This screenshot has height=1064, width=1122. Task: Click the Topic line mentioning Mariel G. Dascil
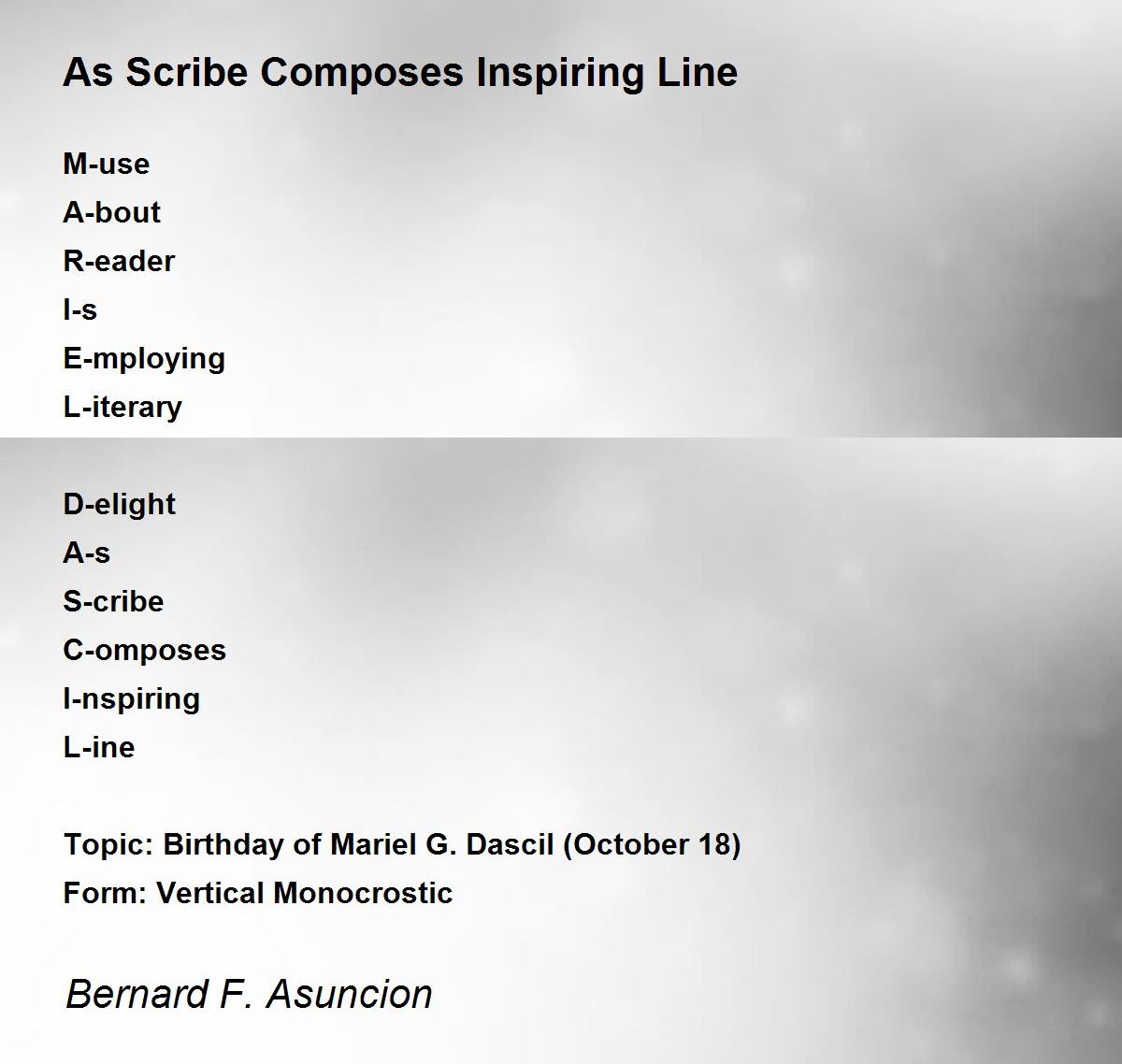tap(402, 844)
